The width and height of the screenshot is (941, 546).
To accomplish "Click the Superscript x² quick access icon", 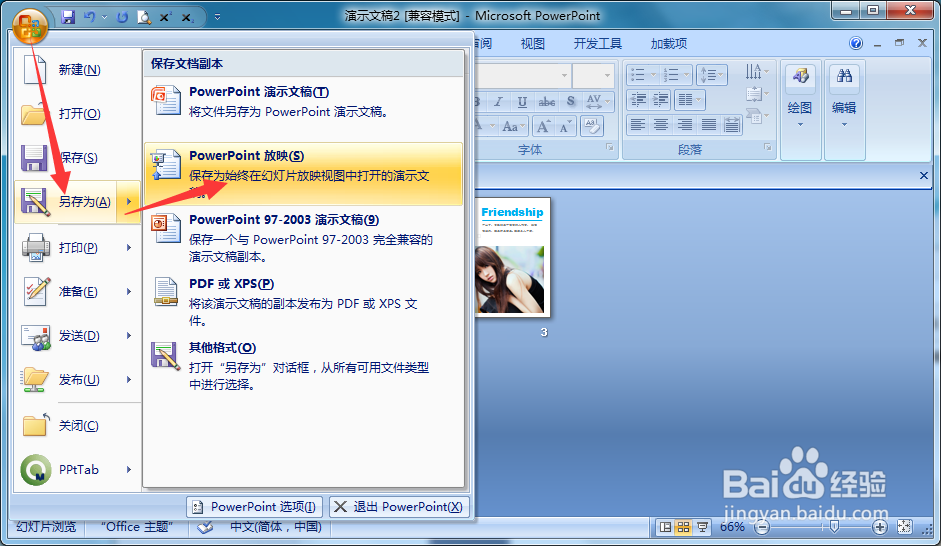I will point(165,17).
